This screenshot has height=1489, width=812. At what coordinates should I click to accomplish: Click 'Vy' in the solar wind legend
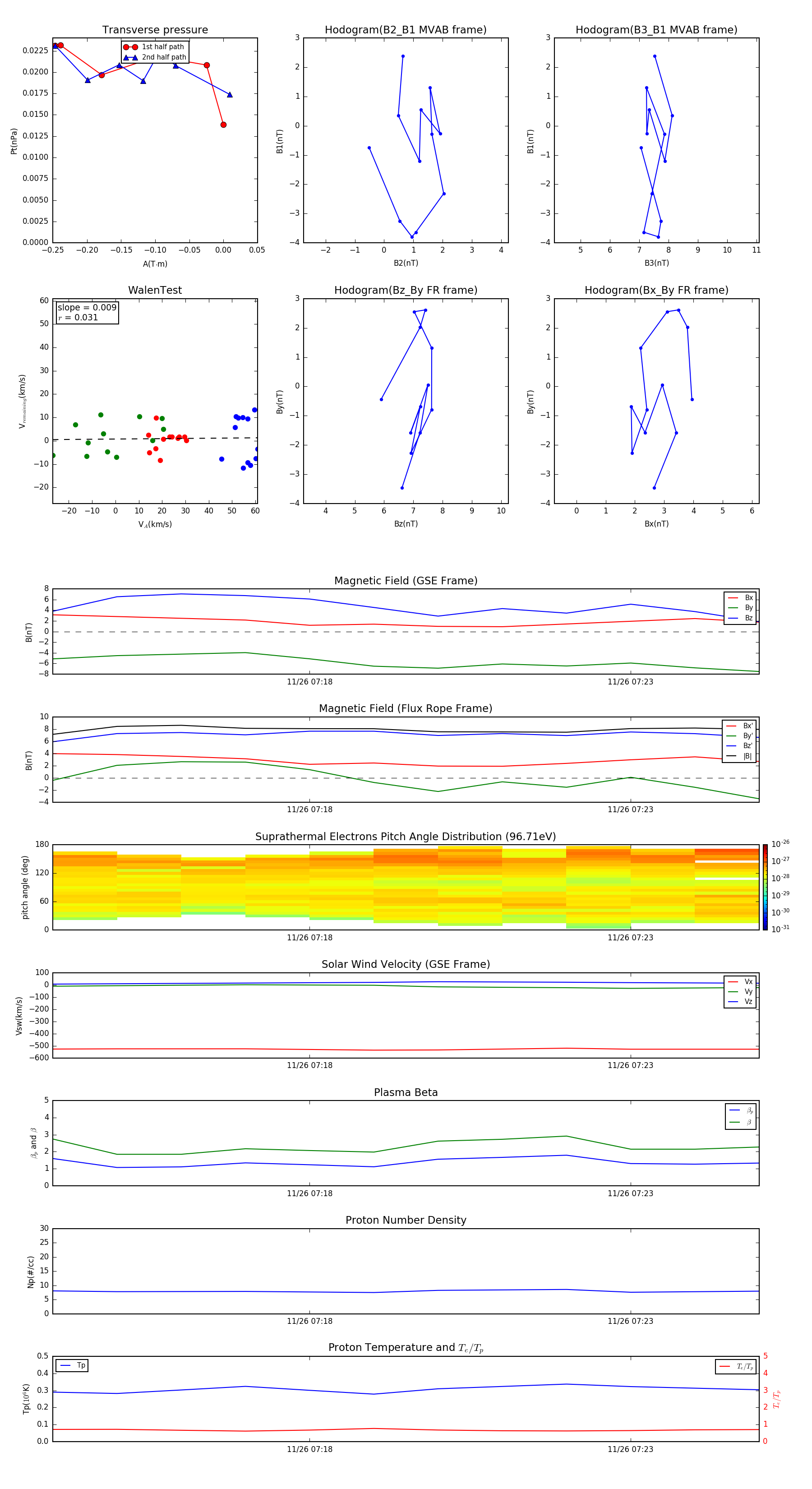[x=741, y=992]
